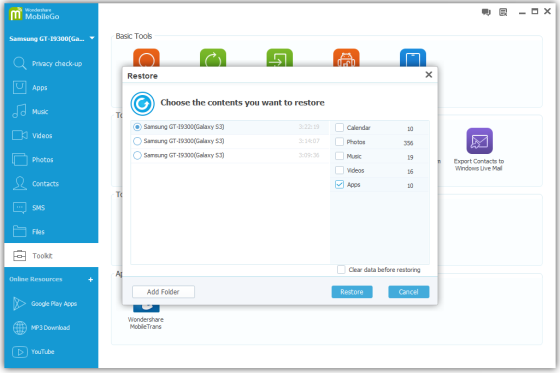Viewport: 560px width, 373px height.
Task: Click the YouTube play icon
Action: click(20, 352)
